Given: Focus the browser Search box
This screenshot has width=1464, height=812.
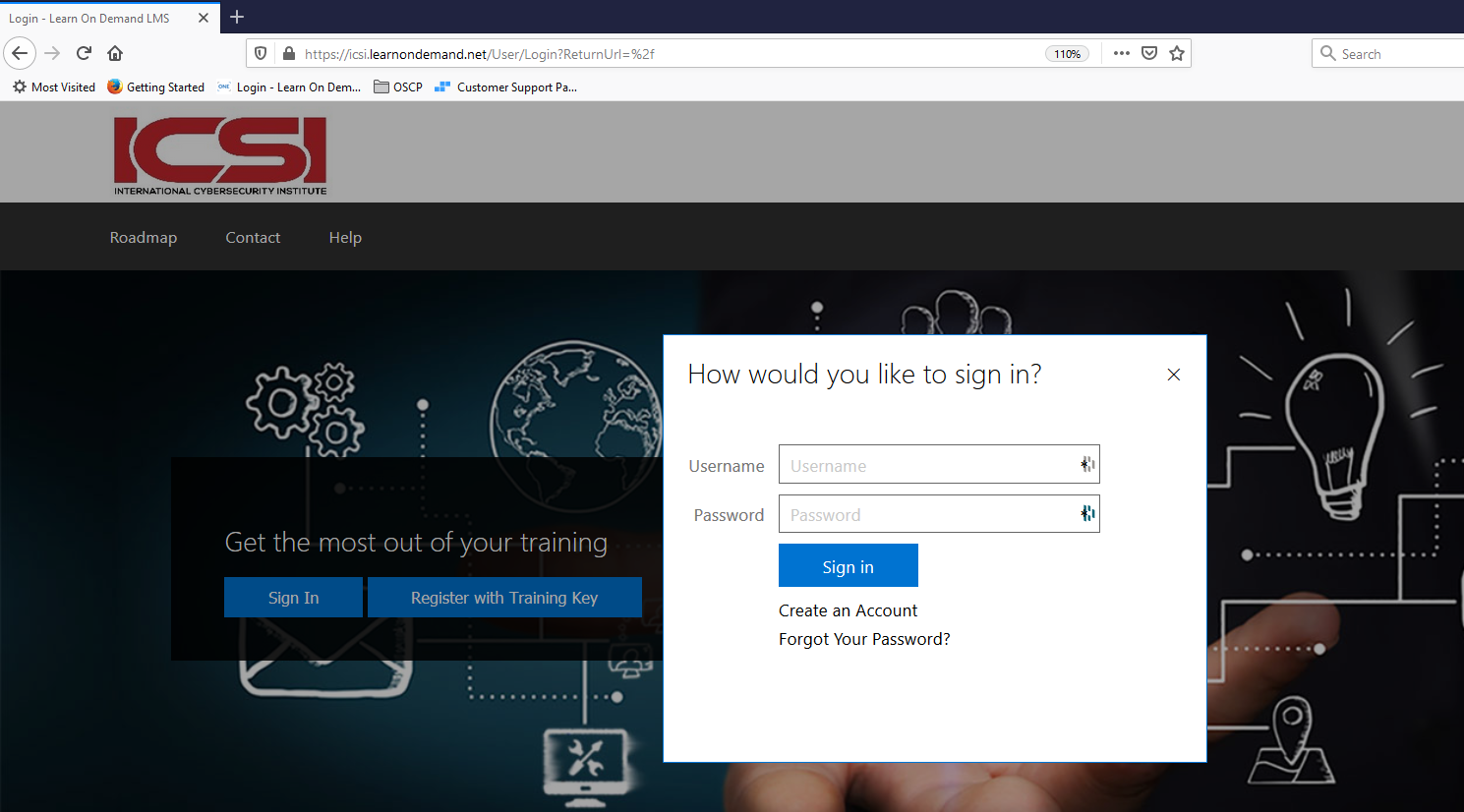Looking at the screenshot, I should point(1387,53).
